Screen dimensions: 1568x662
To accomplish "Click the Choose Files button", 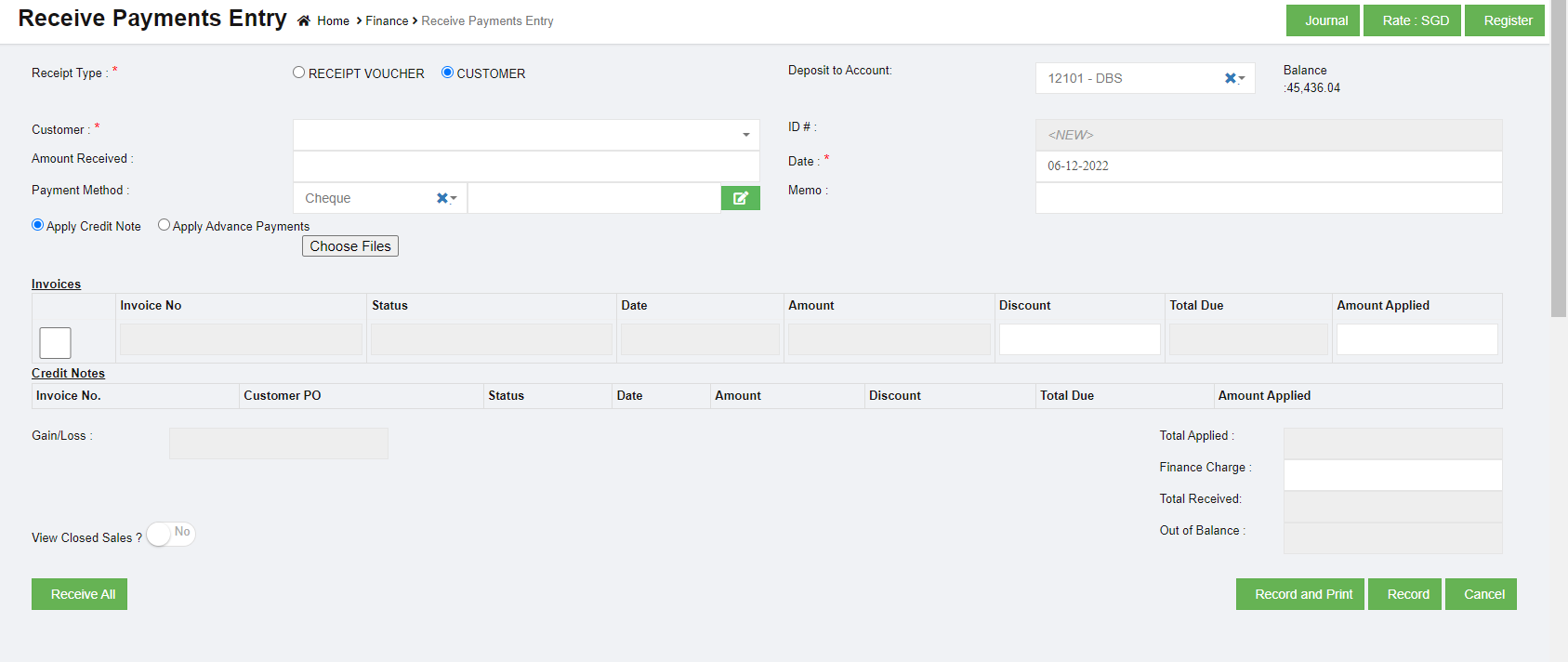I will point(350,246).
